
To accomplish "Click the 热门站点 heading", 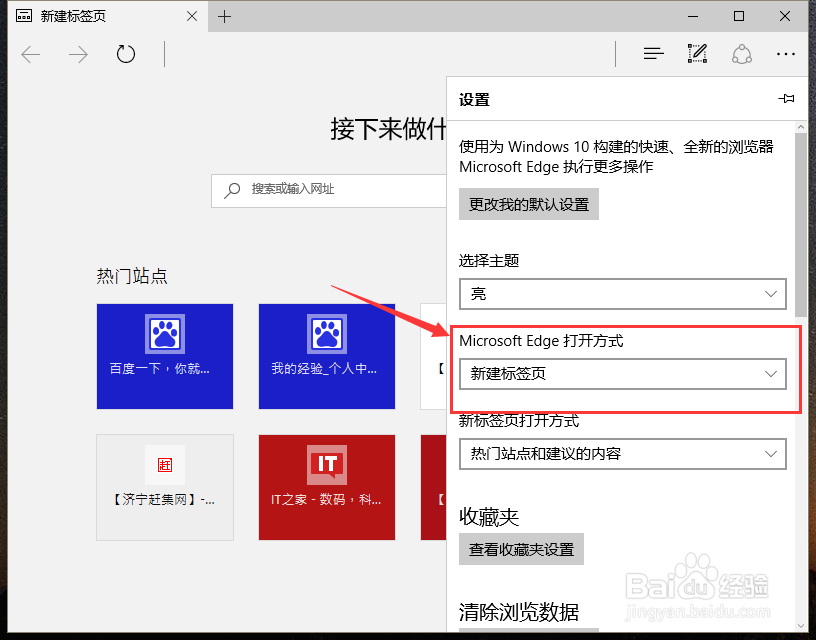I will (x=132, y=276).
